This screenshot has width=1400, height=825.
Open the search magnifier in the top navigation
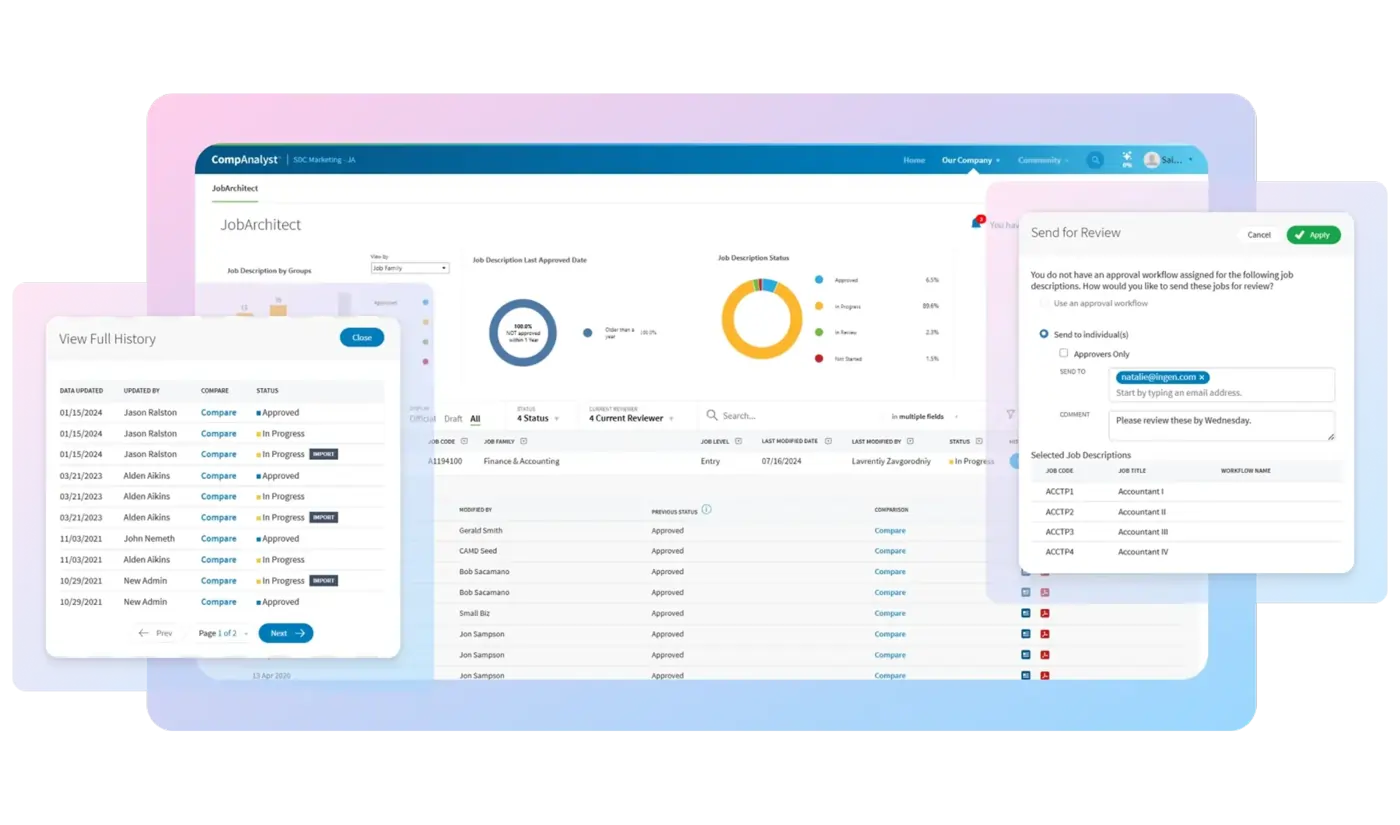pyautogui.click(x=1095, y=159)
